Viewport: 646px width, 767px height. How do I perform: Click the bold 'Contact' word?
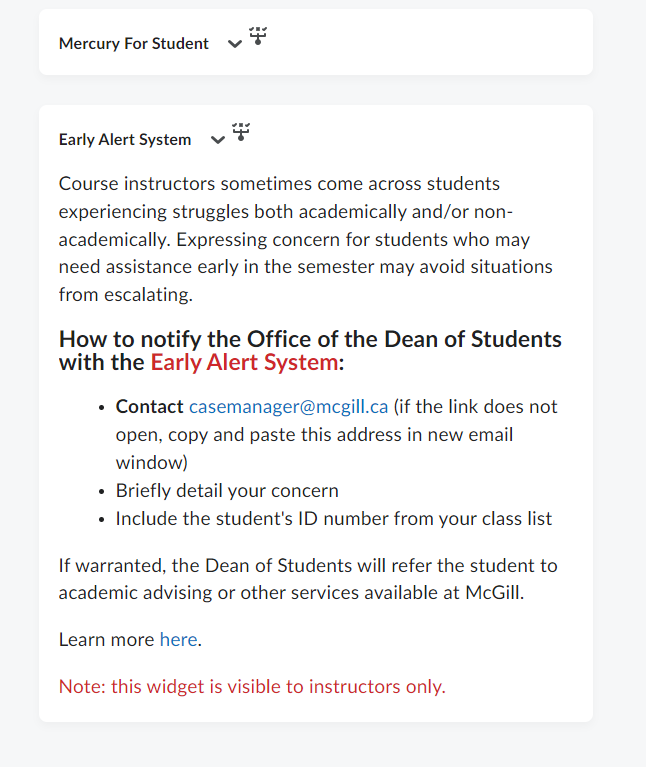[x=150, y=407]
